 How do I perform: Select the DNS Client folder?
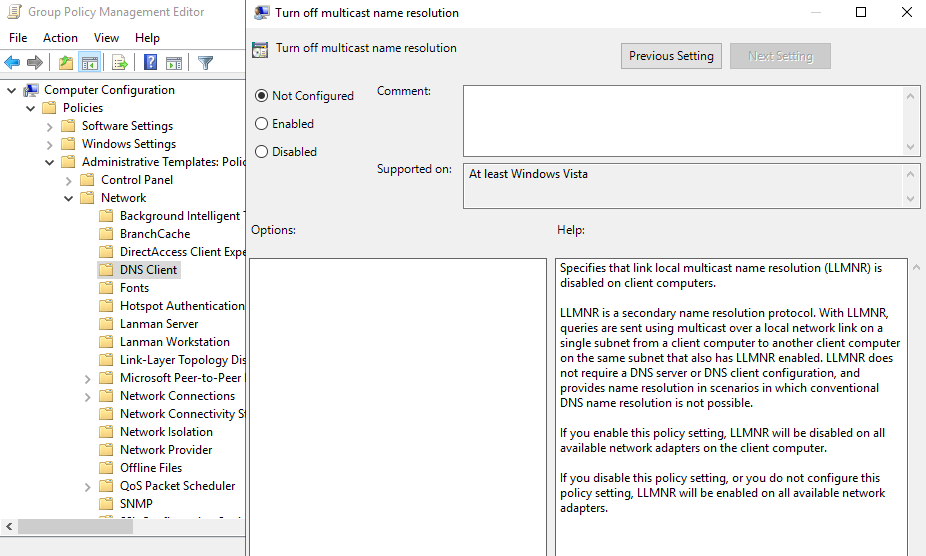pos(148,270)
